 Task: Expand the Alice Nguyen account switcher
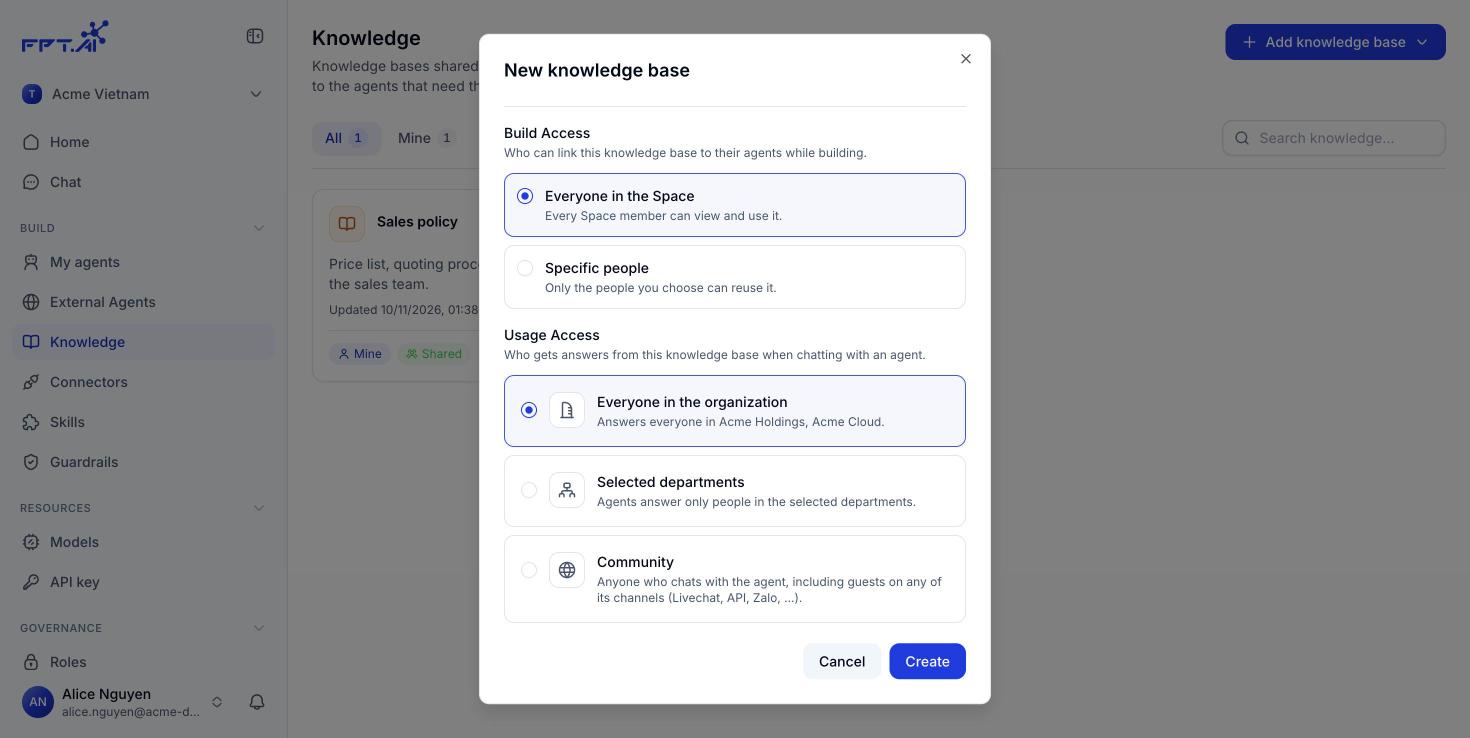click(x=217, y=702)
